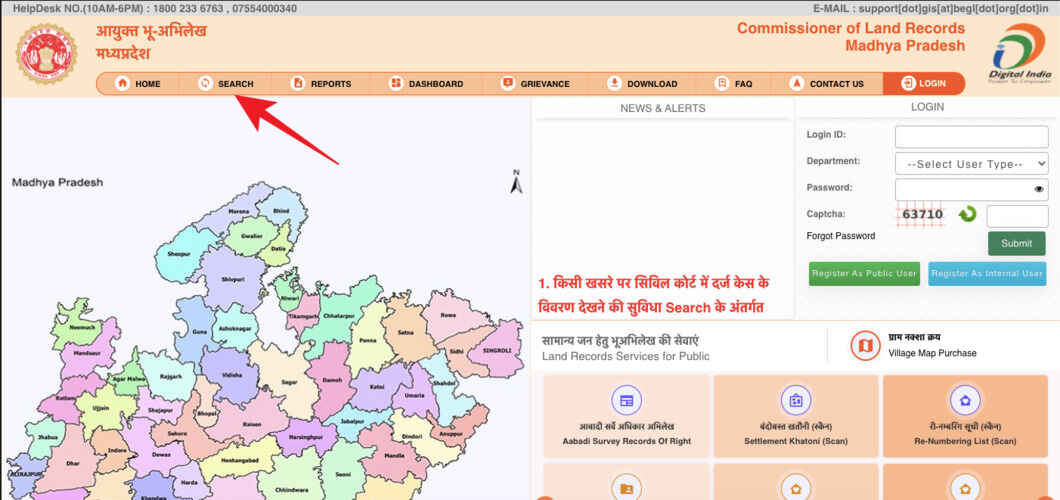Select Ujjain district on the map
Screen dimensions: 1060x500
point(102,410)
